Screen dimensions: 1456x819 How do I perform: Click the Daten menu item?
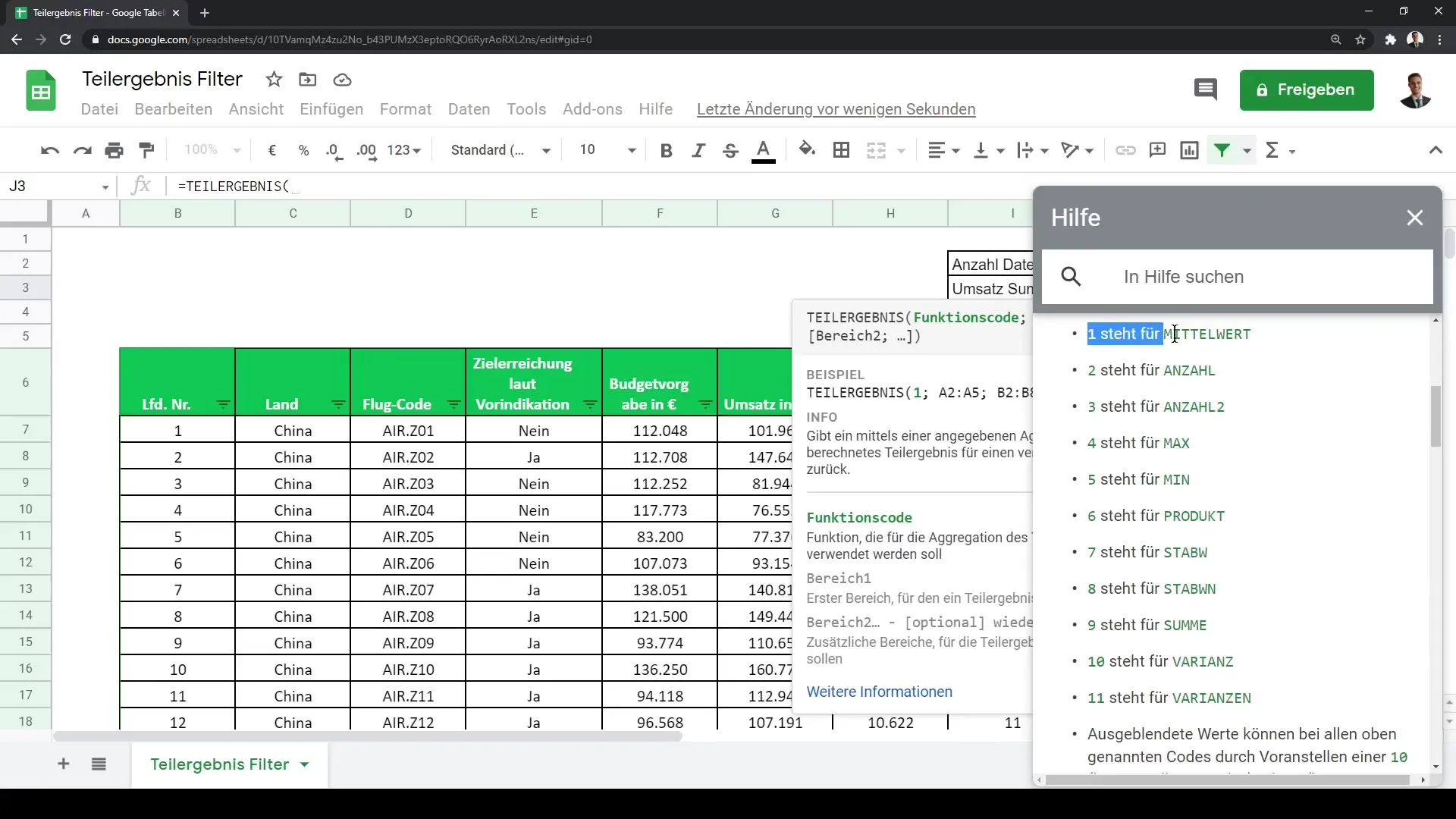(469, 108)
